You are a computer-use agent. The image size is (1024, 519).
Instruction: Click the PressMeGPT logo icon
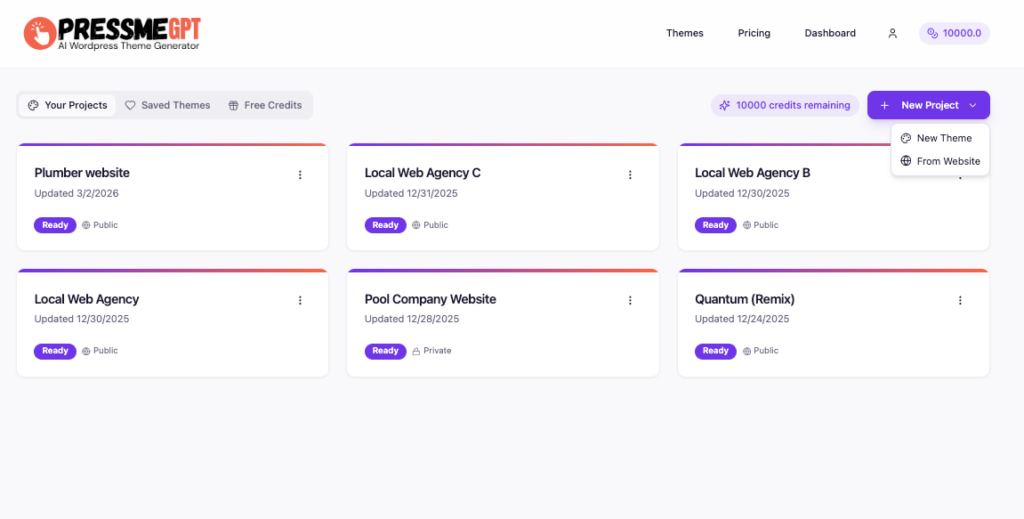point(40,33)
